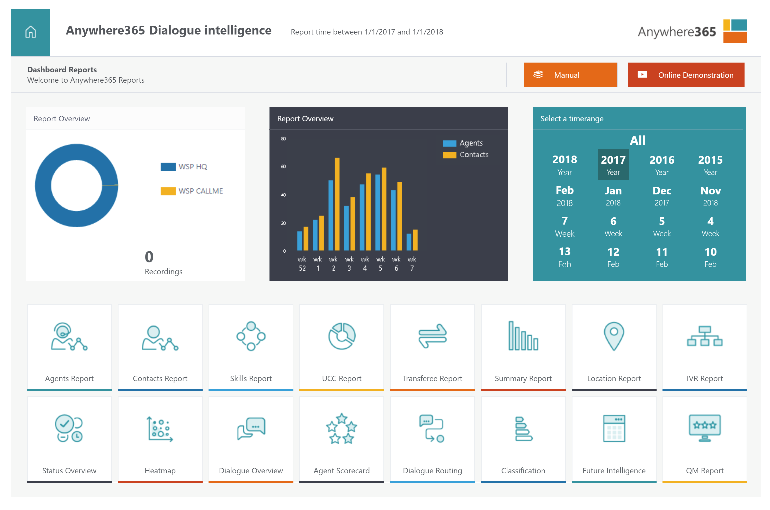The width and height of the screenshot is (770, 510).
Task: Open the Location Report pin icon
Action: [613, 337]
